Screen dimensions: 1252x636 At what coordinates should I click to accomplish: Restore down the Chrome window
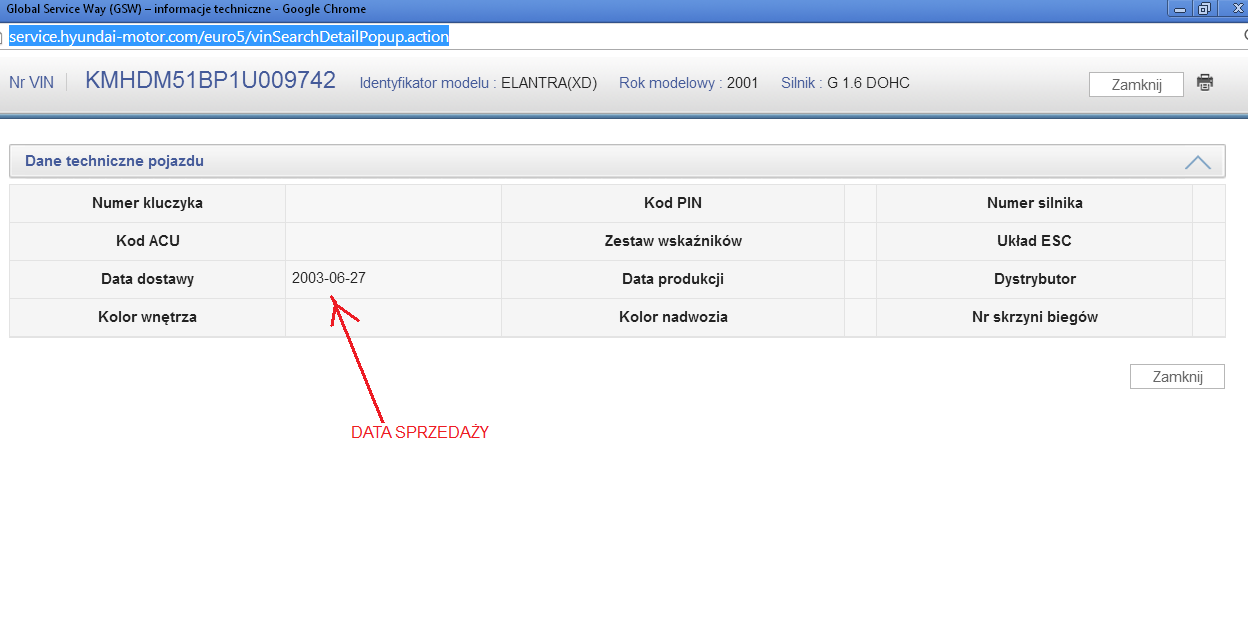(x=1207, y=8)
